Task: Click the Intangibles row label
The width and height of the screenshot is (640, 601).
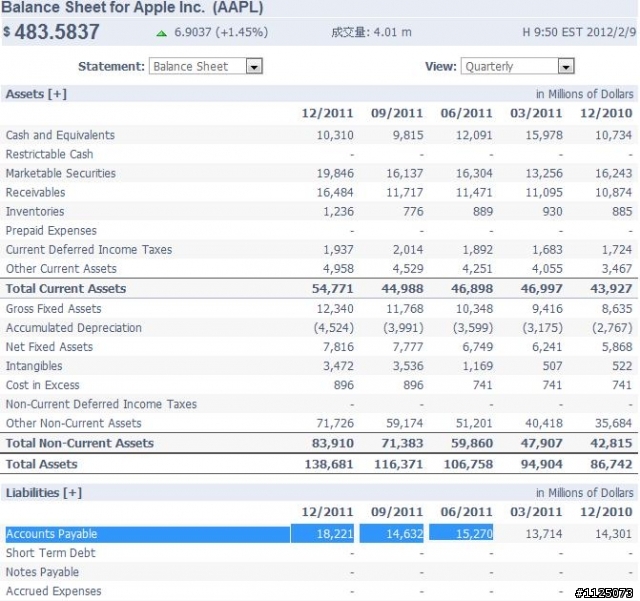Action: coord(34,366)
